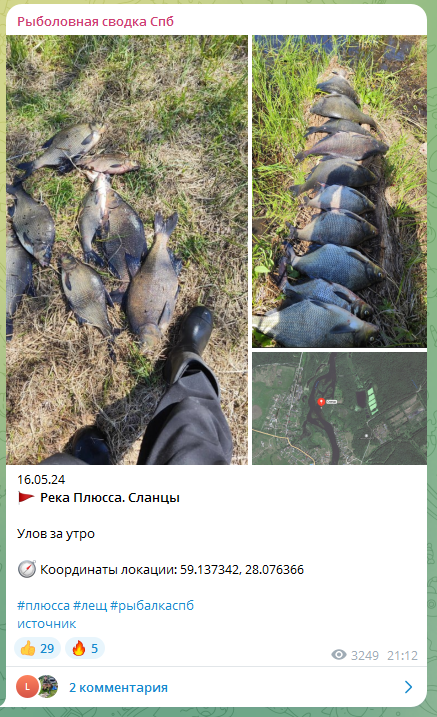Screen dimensions: 437x717
Task: Click the second commenter photo avatar
Action: tap(48, 686)
